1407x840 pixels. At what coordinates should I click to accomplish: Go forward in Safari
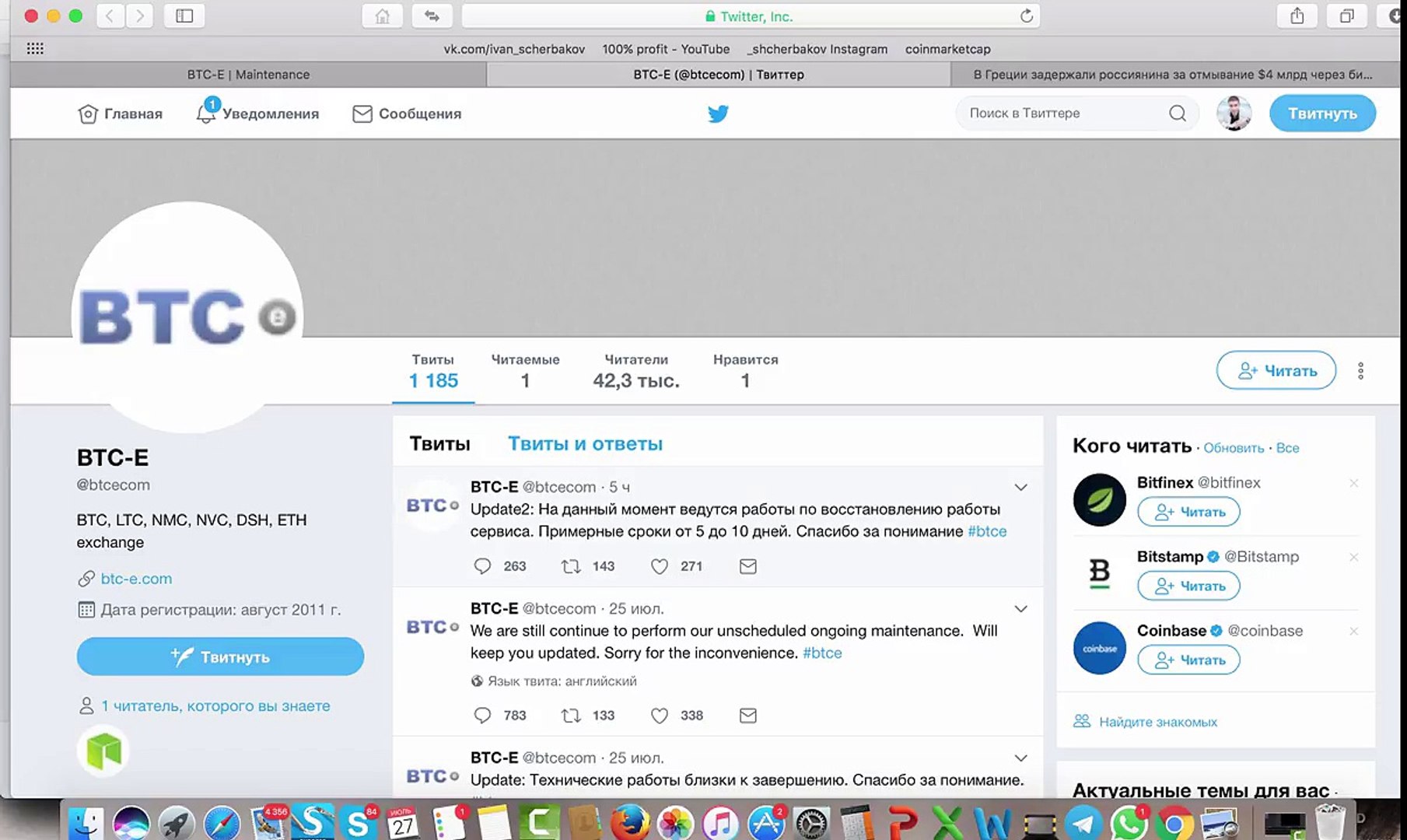click(139, 16)
